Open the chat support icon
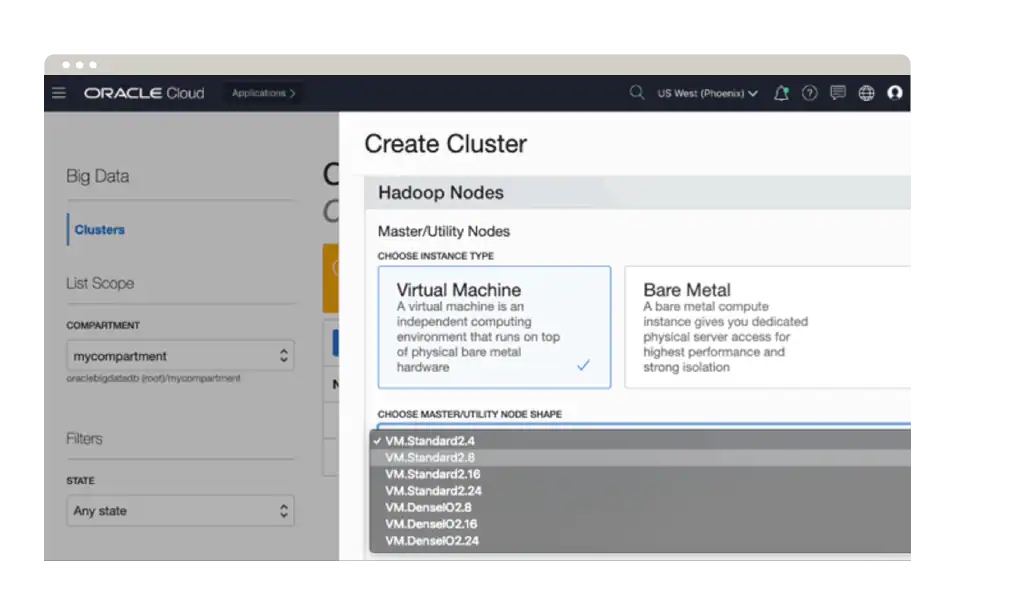This screenshot has width=1024, height=600. 838,93
